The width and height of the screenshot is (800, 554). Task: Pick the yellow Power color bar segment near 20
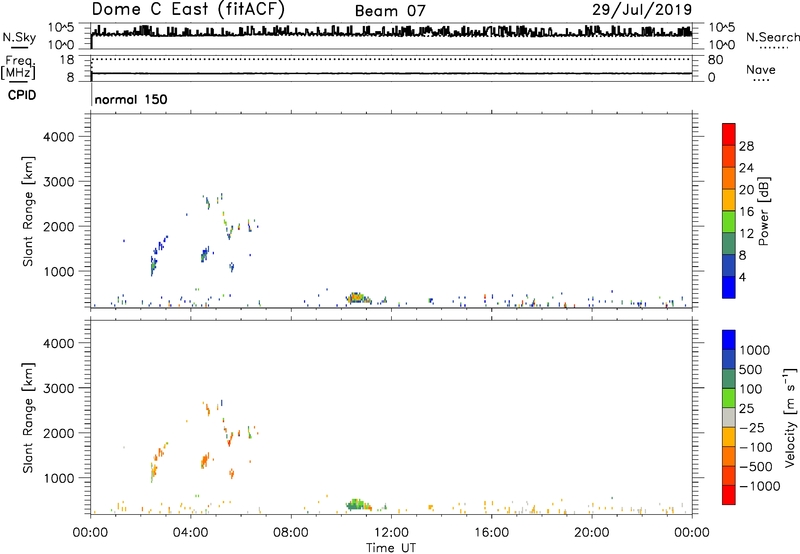(729, 199)
